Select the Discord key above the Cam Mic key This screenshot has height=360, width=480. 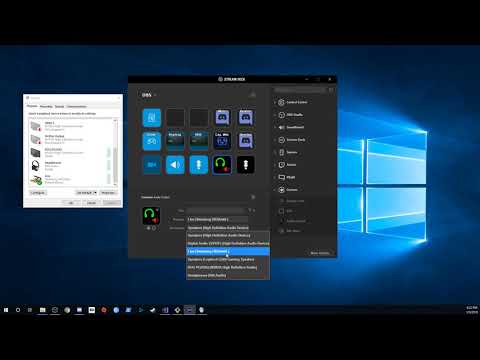tap(222, 117)
